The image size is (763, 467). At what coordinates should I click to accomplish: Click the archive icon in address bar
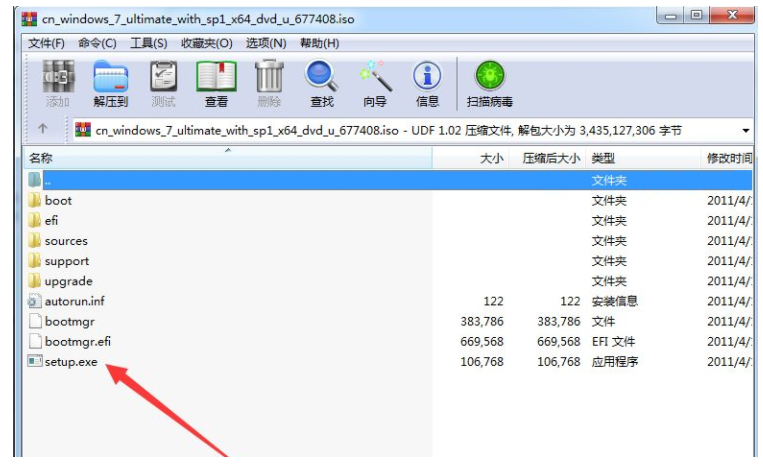[83, 130]
